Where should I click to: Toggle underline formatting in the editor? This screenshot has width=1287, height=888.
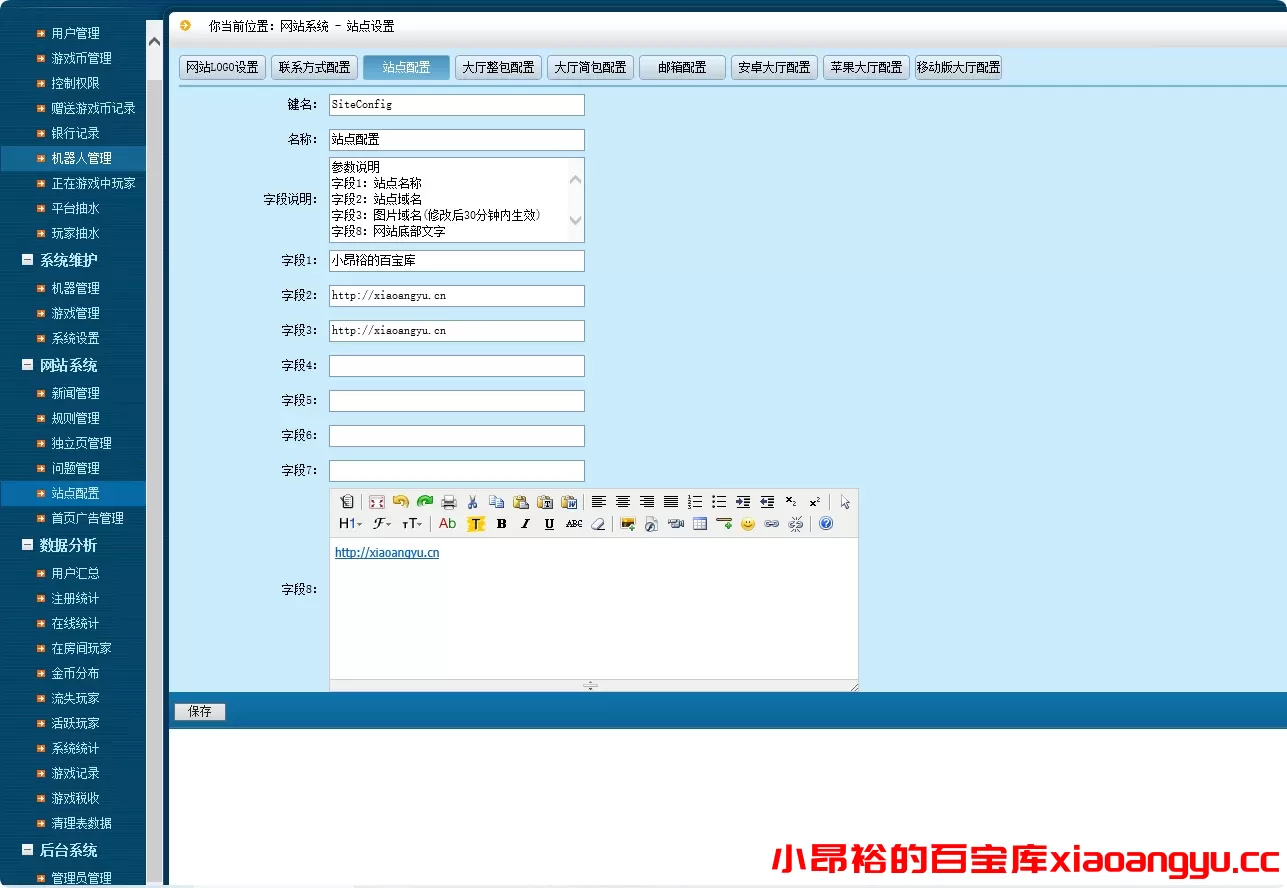[x=549, y=524]
